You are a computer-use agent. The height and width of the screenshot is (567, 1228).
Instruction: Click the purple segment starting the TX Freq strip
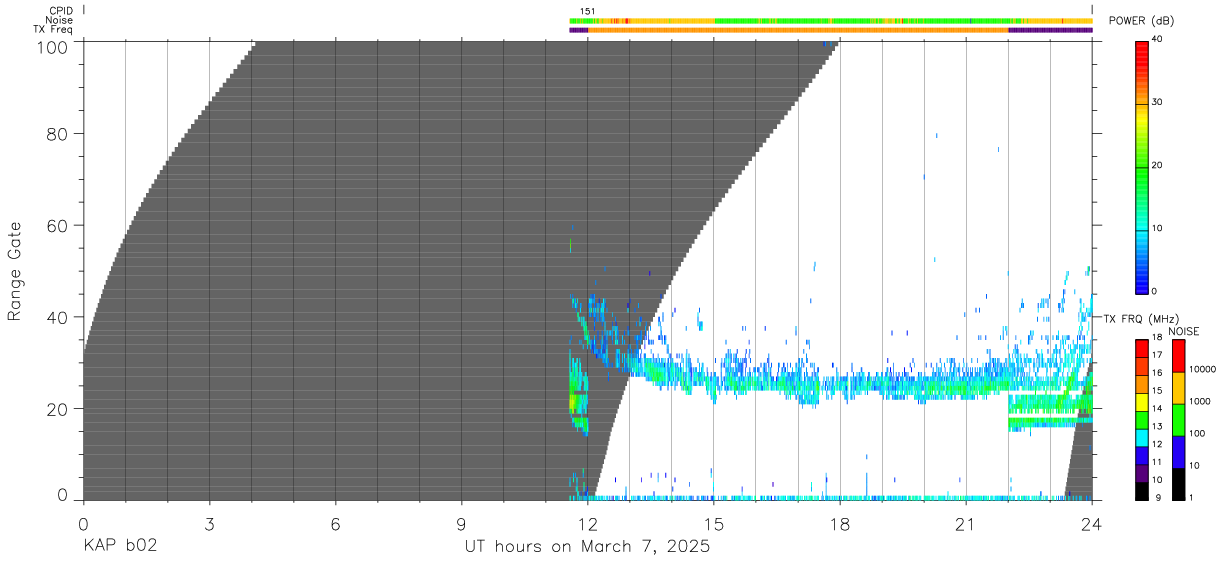tap(578, 30)
